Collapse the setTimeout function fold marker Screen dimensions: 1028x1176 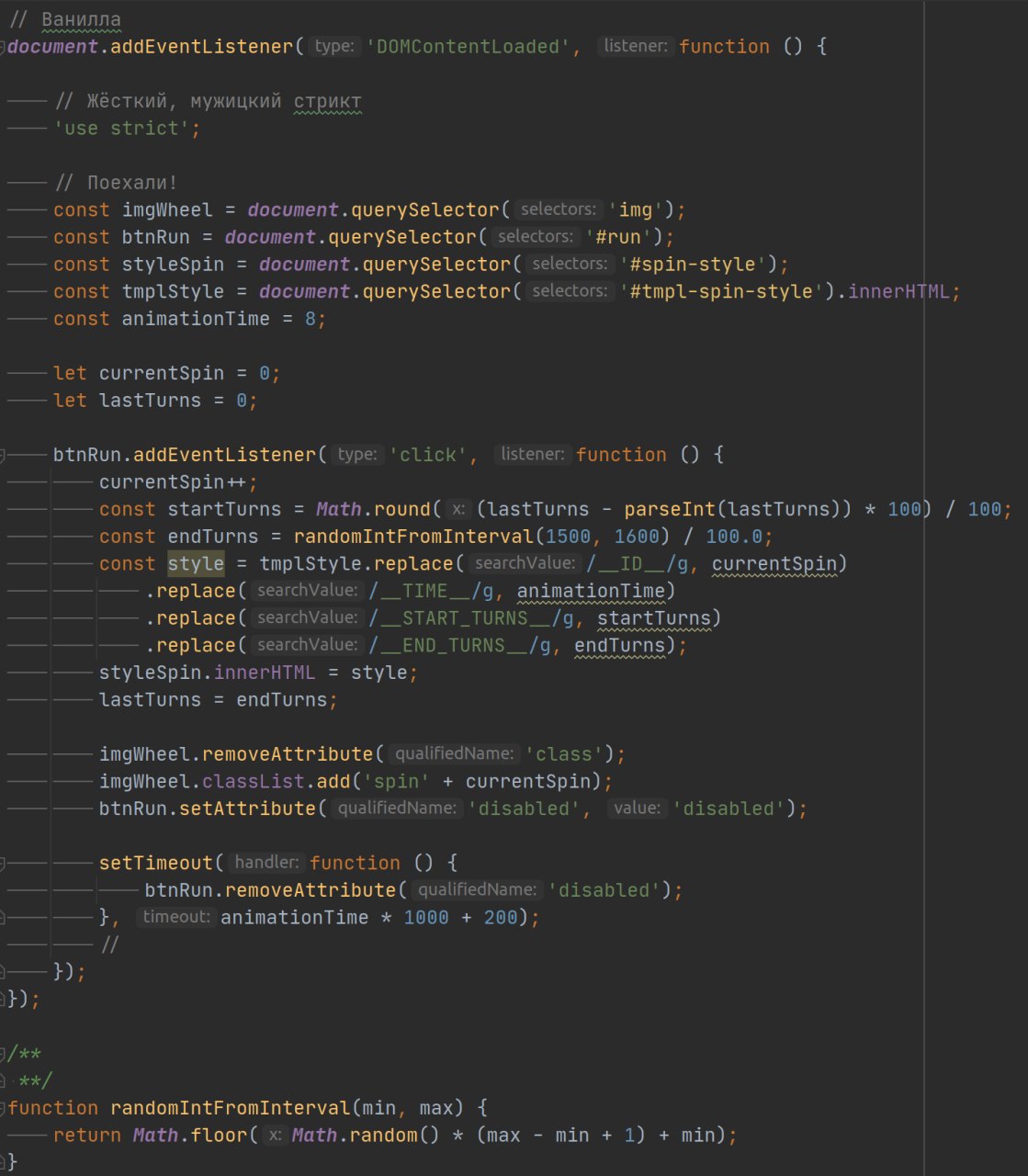click(3, 863)
